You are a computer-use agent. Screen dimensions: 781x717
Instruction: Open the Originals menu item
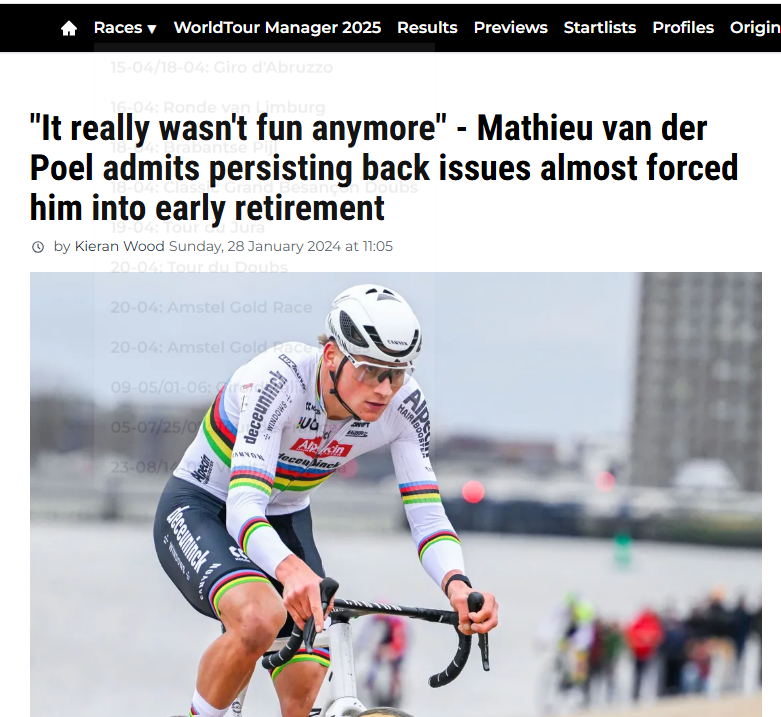[x=755, y=28]
